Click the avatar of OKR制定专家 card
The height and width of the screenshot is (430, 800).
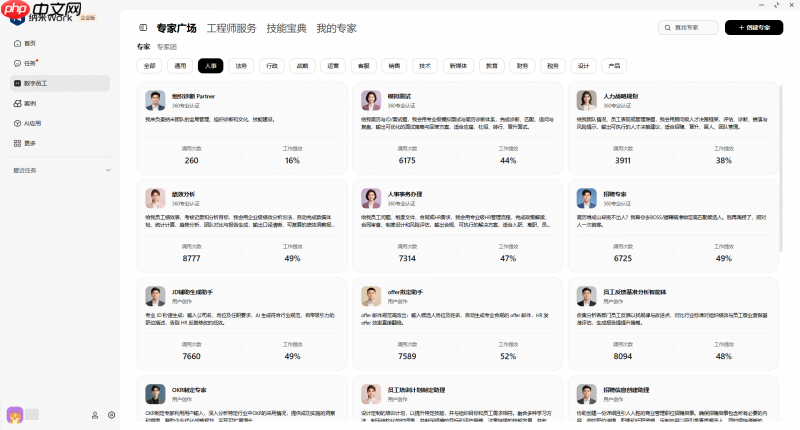[155, 394]
